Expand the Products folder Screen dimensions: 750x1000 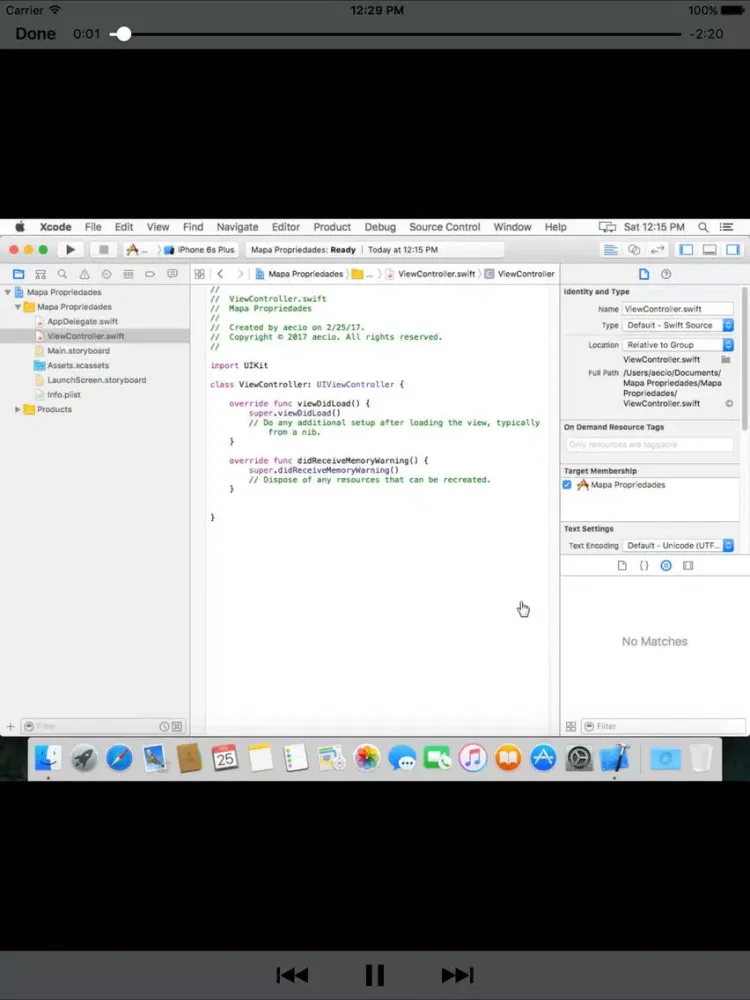click(18, 409)
